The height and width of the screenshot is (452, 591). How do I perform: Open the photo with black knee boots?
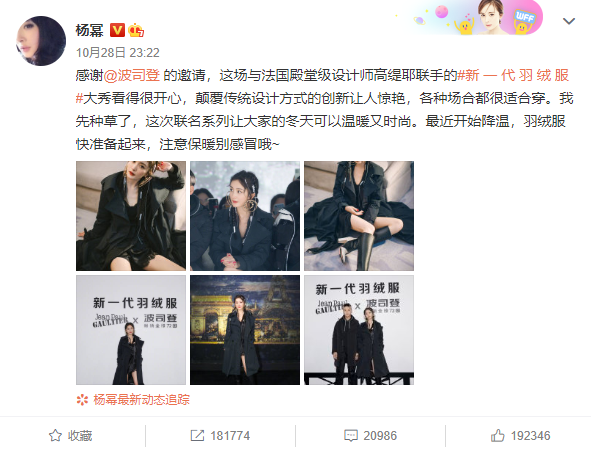coord(359,216)
